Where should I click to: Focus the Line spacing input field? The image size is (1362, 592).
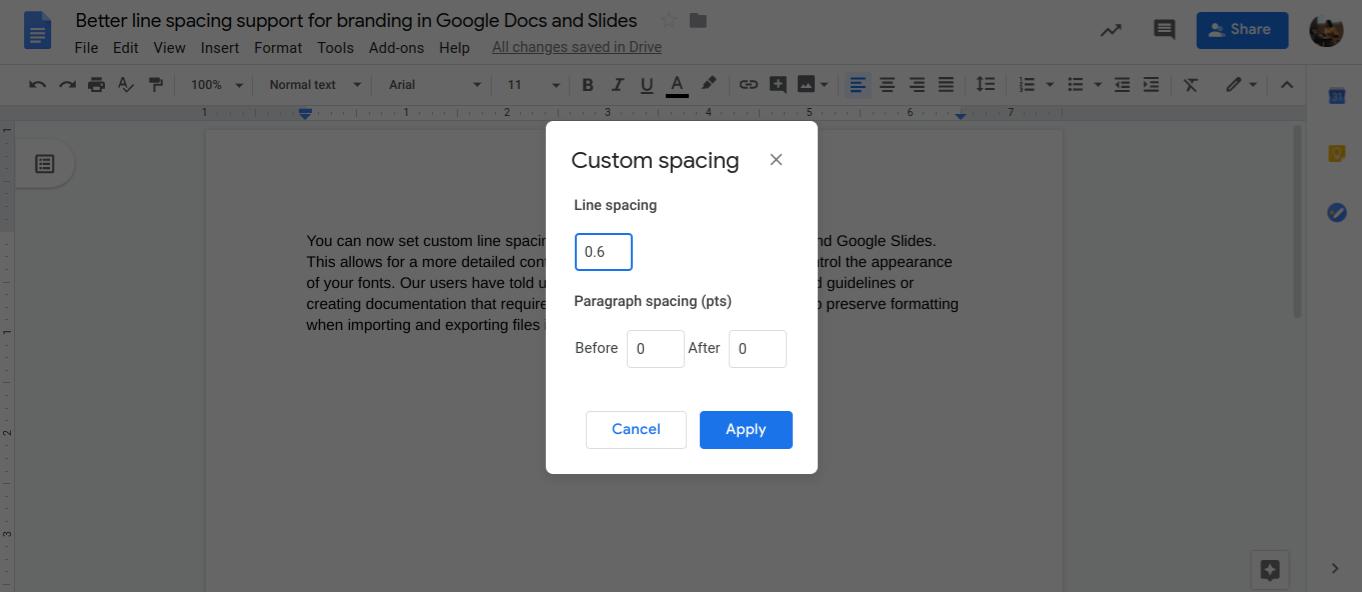604,252
